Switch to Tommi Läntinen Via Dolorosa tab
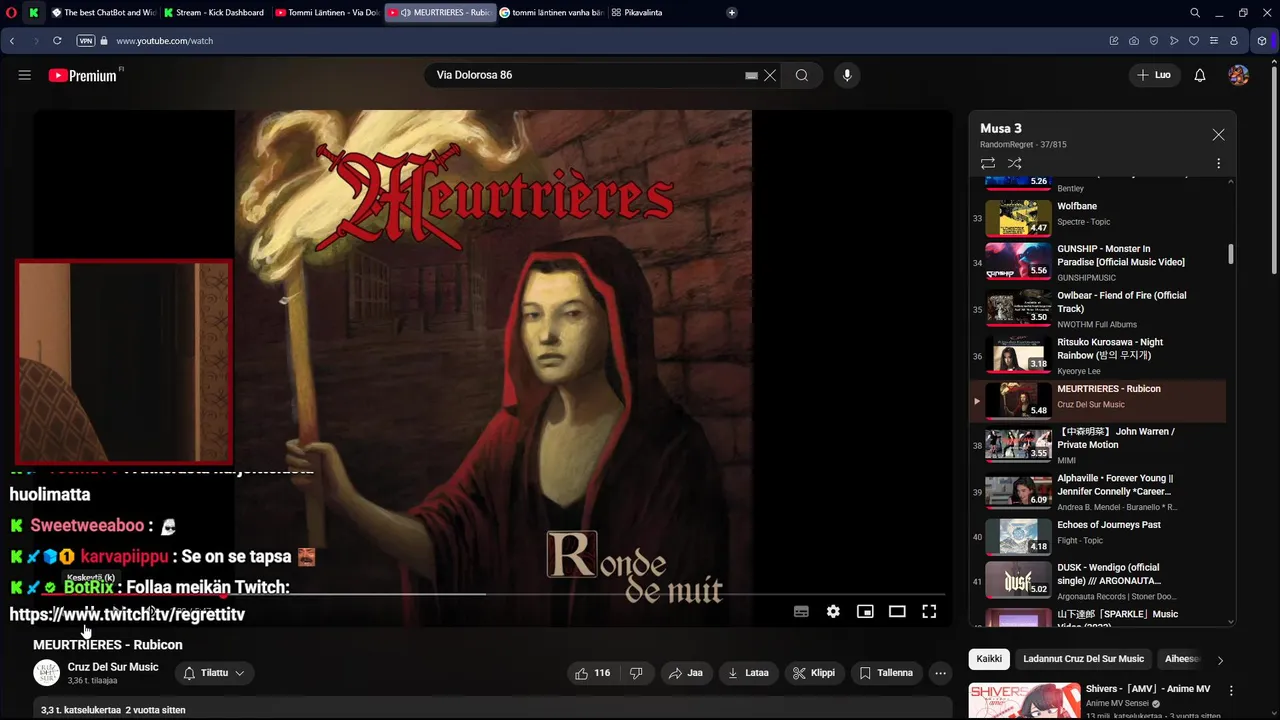1280x720 pixels. point(326,13)
